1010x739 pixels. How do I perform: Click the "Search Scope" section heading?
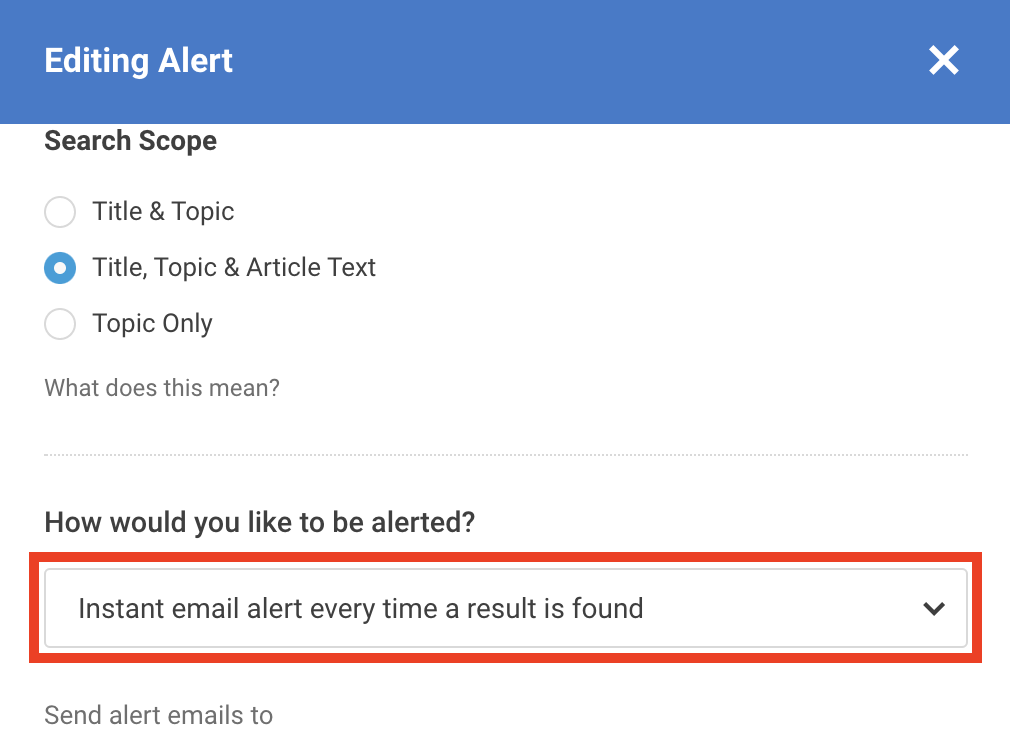[131, 141]
